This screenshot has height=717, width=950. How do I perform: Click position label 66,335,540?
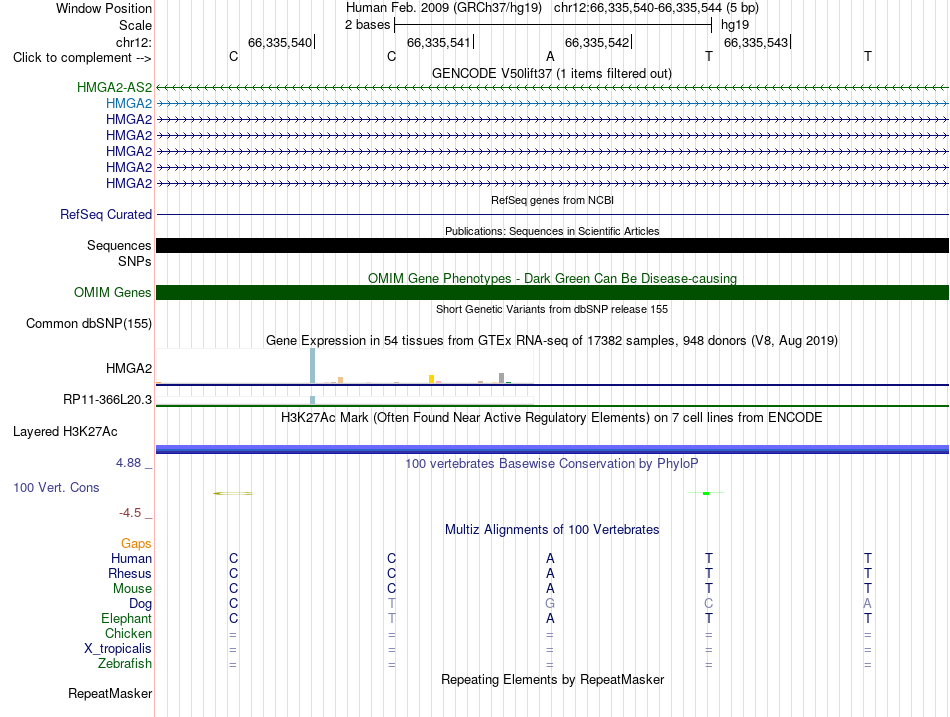280,43
